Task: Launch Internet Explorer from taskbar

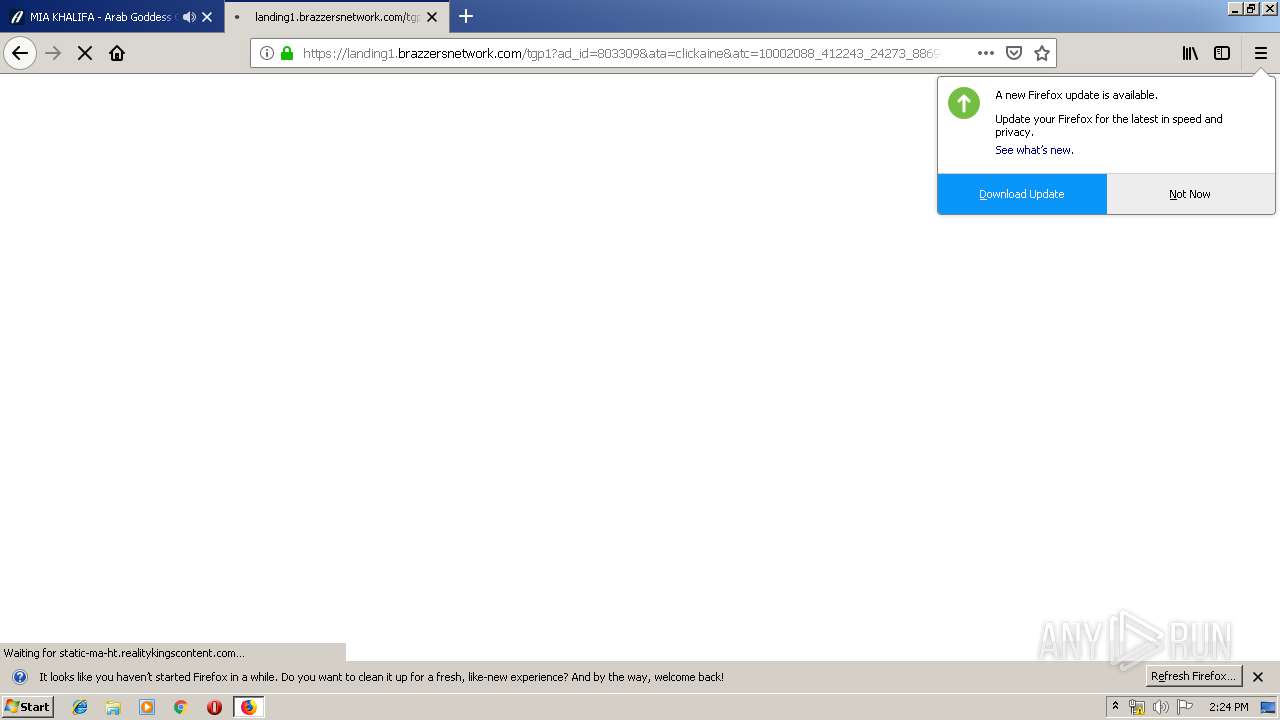Action: (80, 707)
